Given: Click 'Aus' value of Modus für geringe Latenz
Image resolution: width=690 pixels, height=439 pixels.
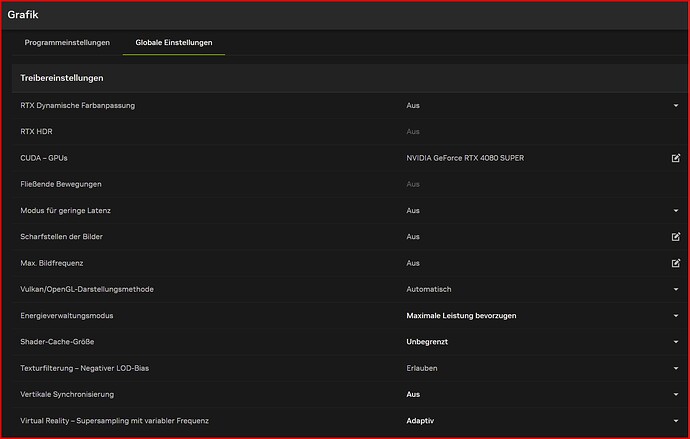Looking at the screenshot, I should 413,211.
